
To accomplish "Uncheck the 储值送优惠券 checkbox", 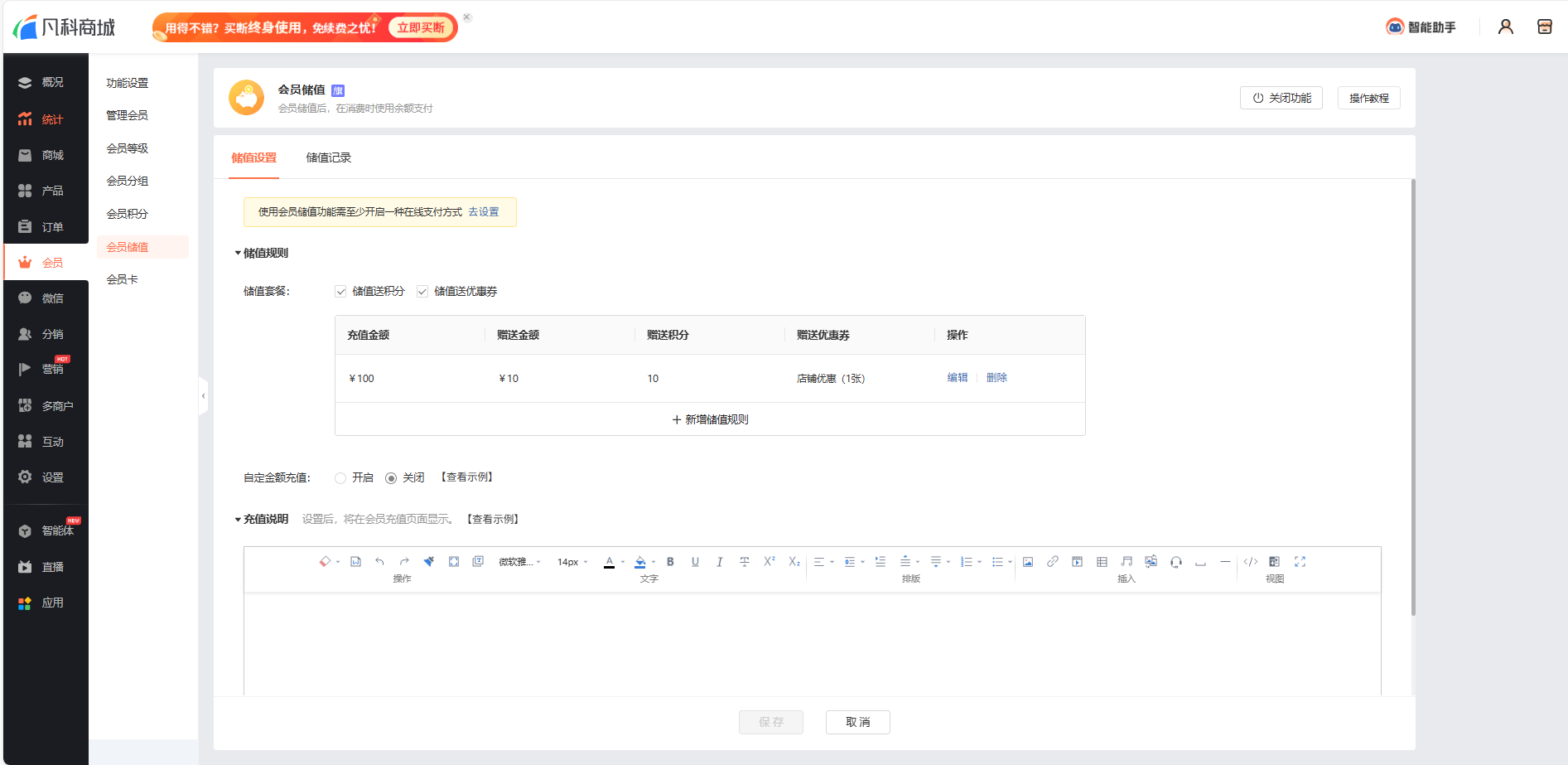I will 422,292.
